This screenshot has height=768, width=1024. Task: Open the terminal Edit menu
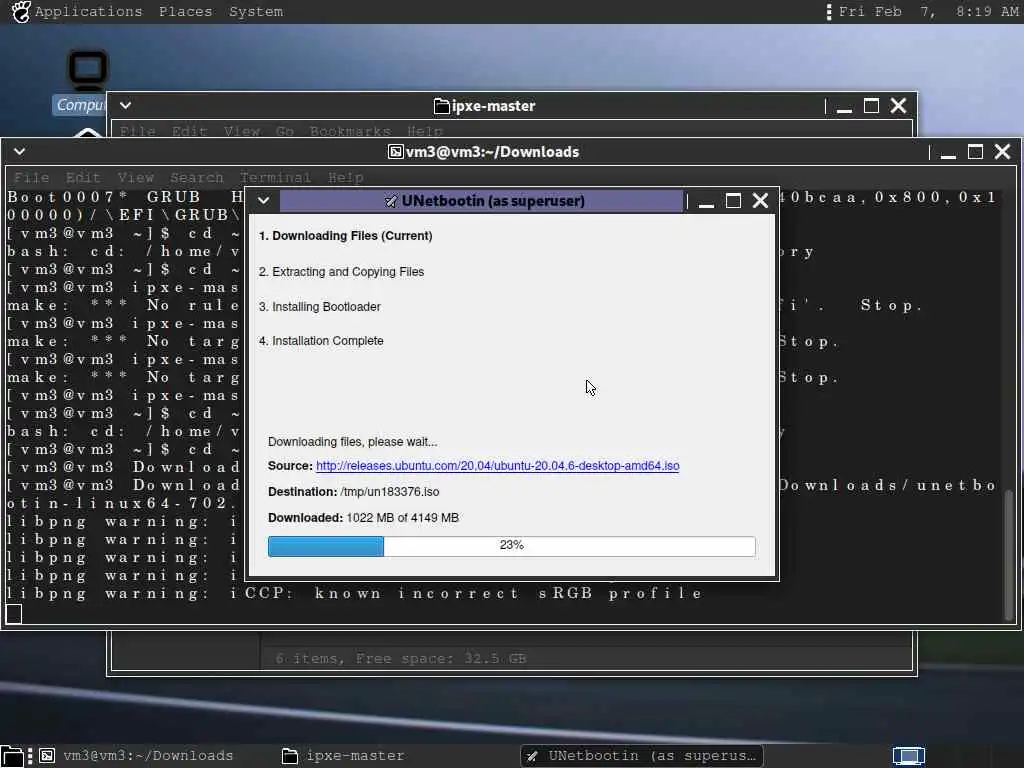tap(83, 178)
